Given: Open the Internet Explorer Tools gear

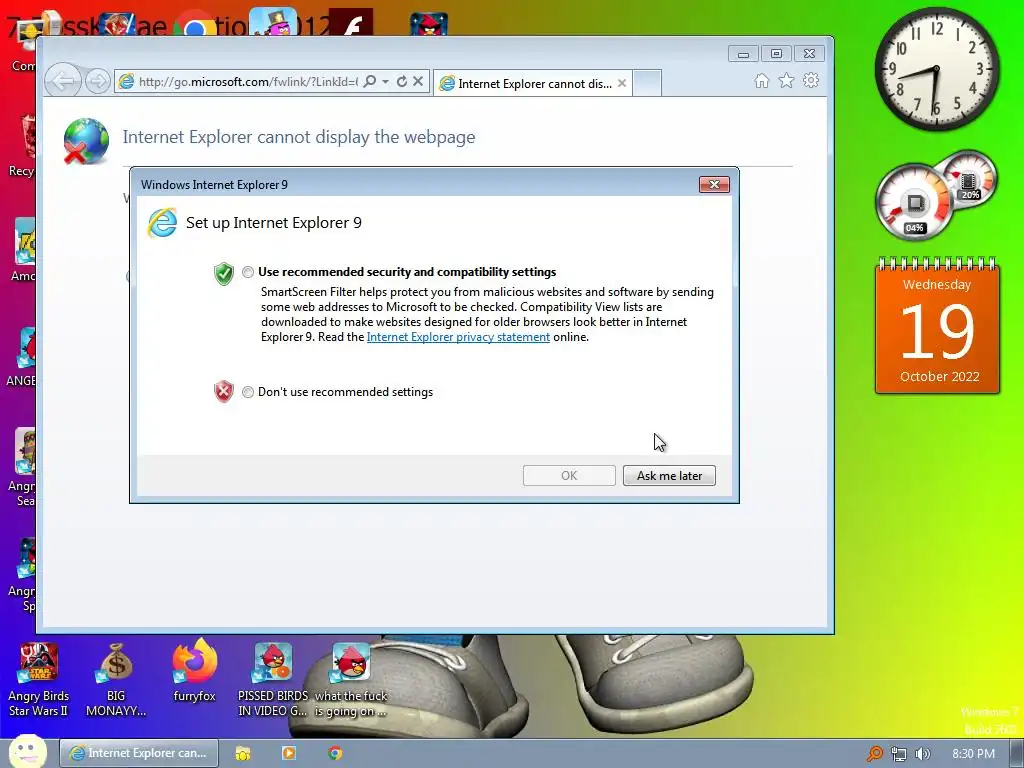Looking at the screenshot, I should 810,80.
